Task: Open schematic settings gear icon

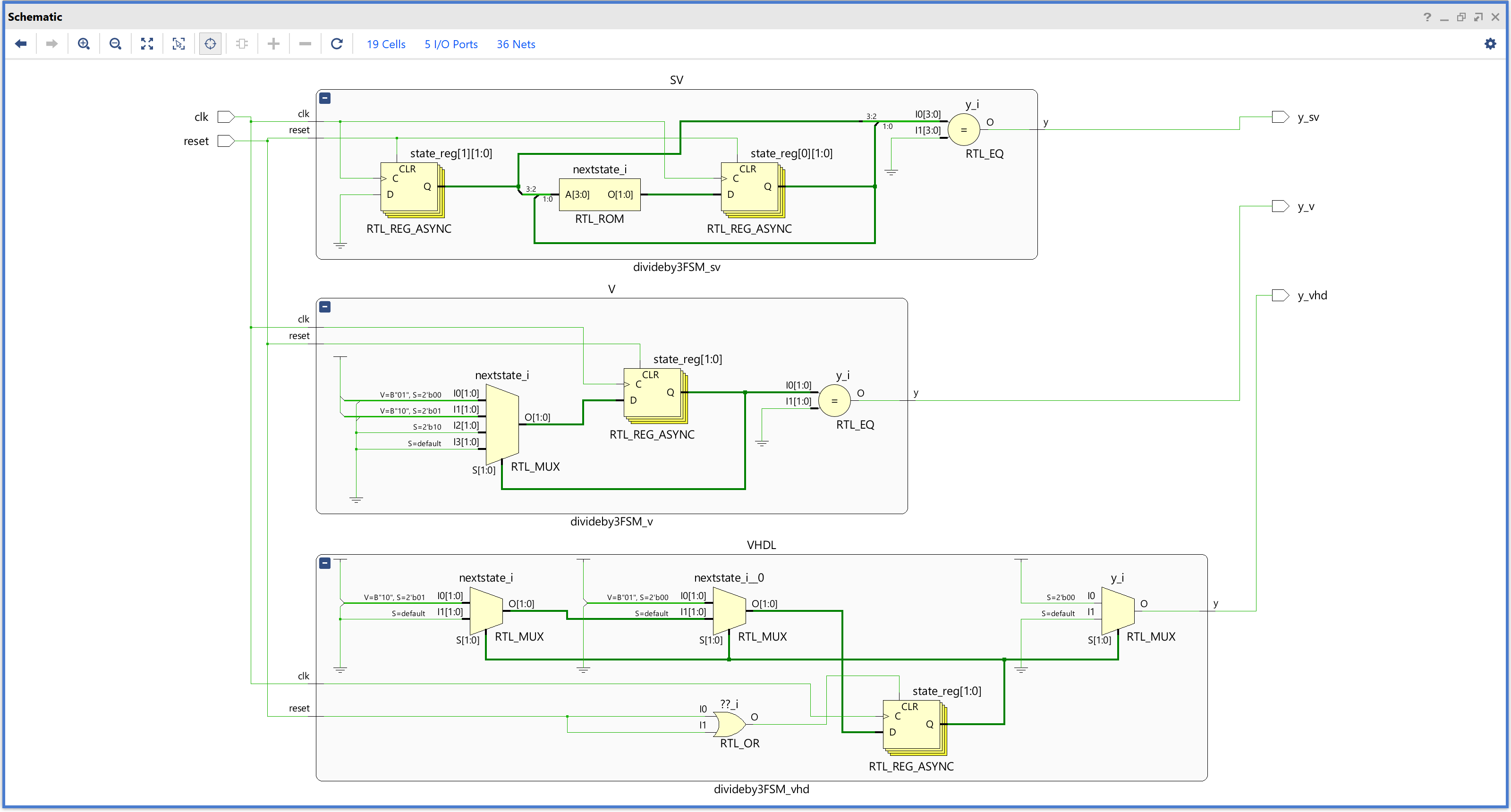Action: pos(1490,44)
